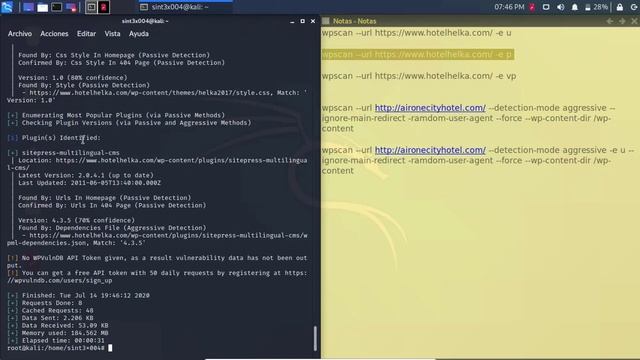
Task: Close the Notas sticky note
Action: (x=634, y=21)
